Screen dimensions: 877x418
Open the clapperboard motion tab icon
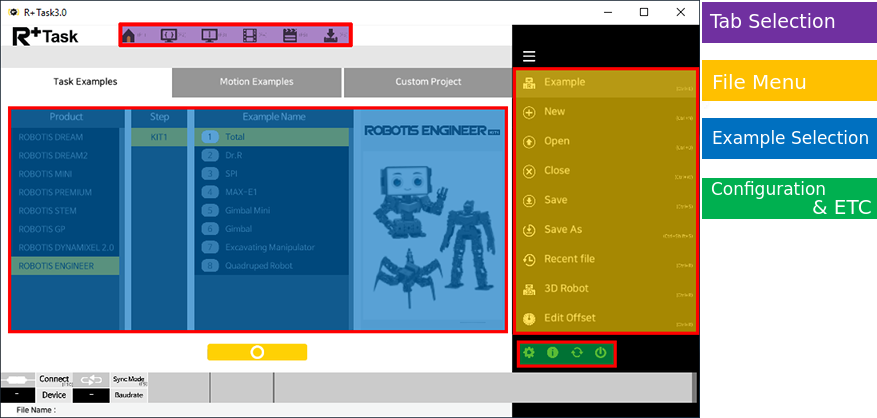289,36
